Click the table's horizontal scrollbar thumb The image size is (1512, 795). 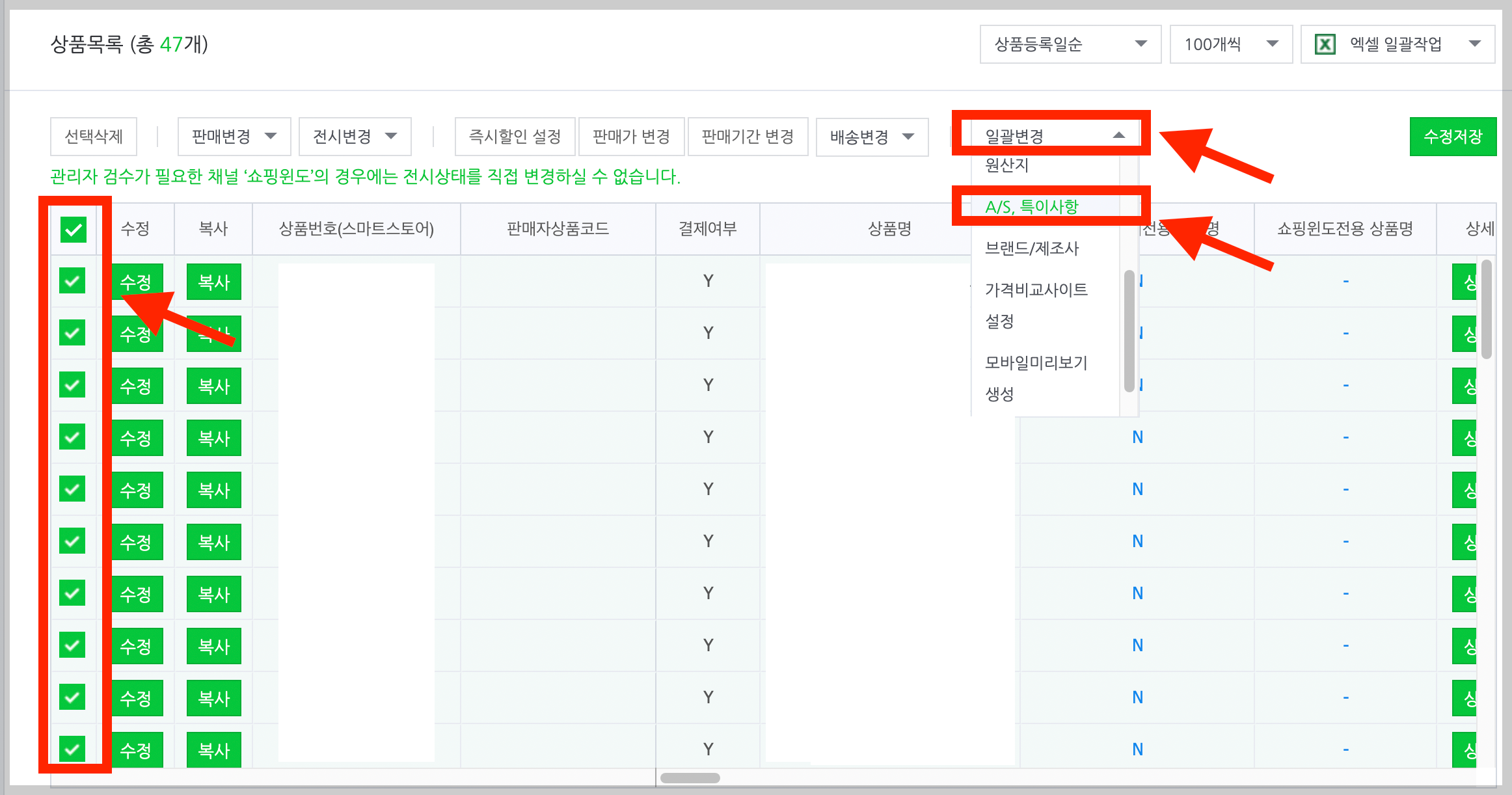coord(690,778)
